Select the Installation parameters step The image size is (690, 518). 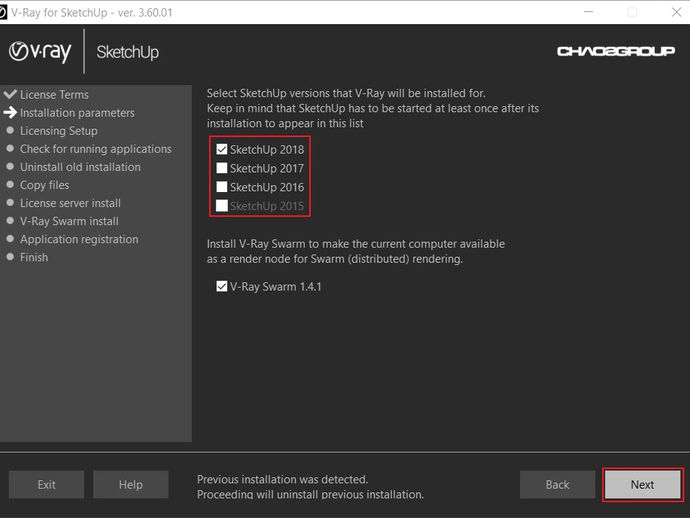point(77,113)
